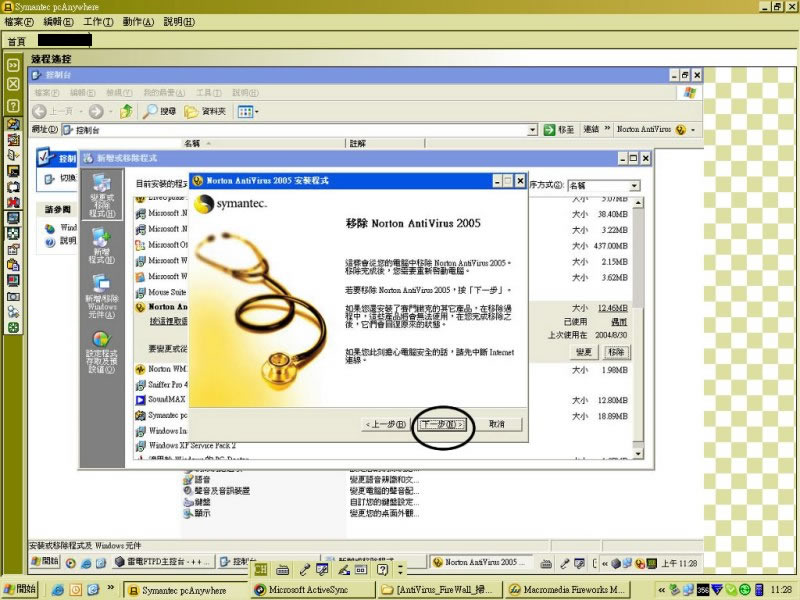Click 上一步 in Norton AntiVirus 2005 setup dialog
The width and height of the screenshot is (800, 600).
pyautogui.click(x=386, y=424)
